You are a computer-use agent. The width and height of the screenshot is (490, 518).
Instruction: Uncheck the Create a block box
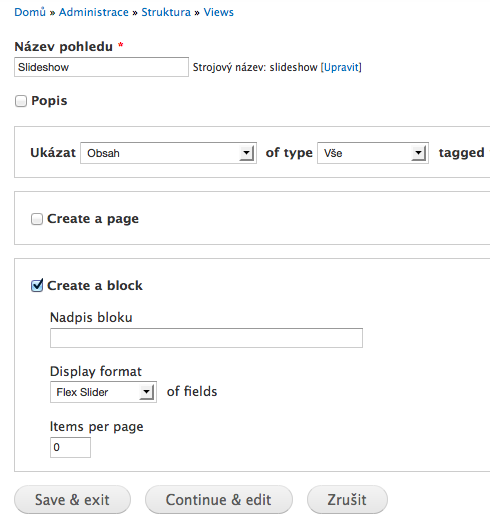[37, 286]
